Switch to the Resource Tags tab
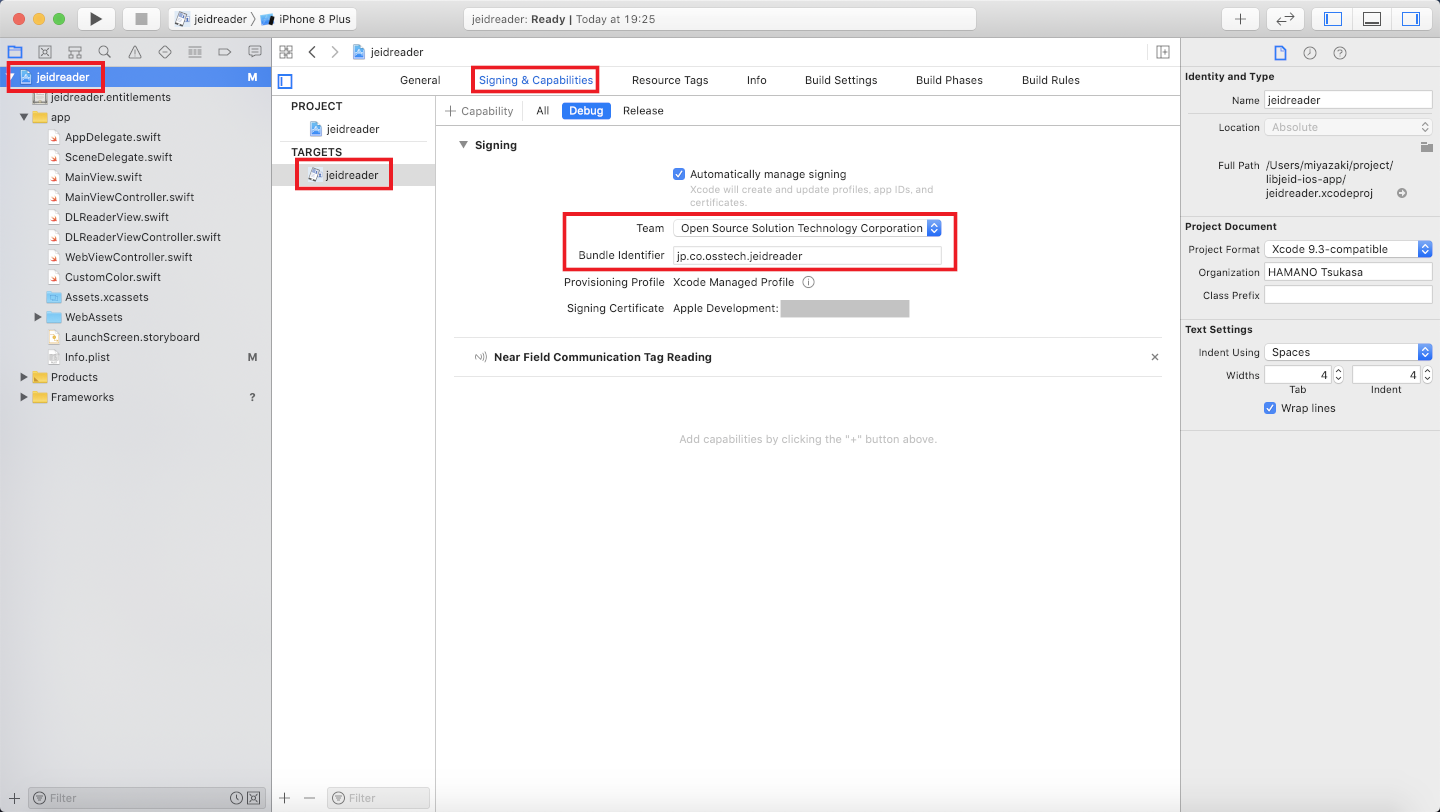 [670, 80]
